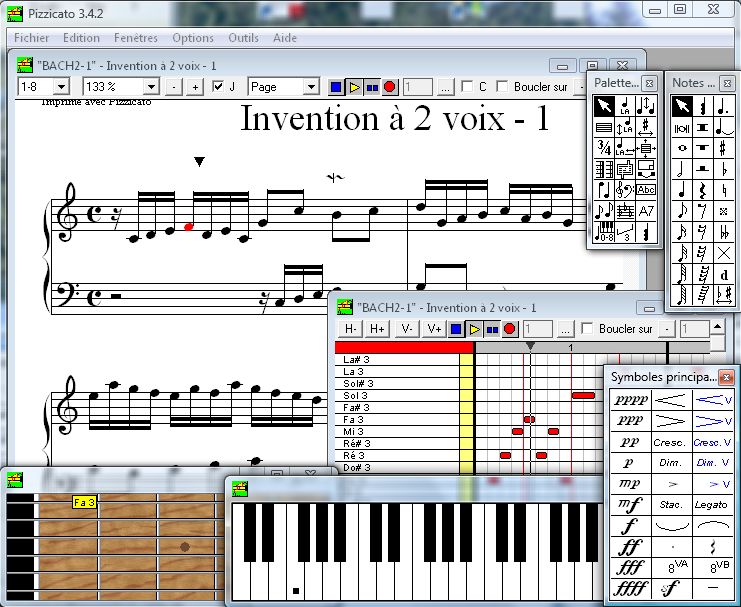Record from the piano roll window toolbar
This screenshot has width=741, height=607.
coord(510,329)
